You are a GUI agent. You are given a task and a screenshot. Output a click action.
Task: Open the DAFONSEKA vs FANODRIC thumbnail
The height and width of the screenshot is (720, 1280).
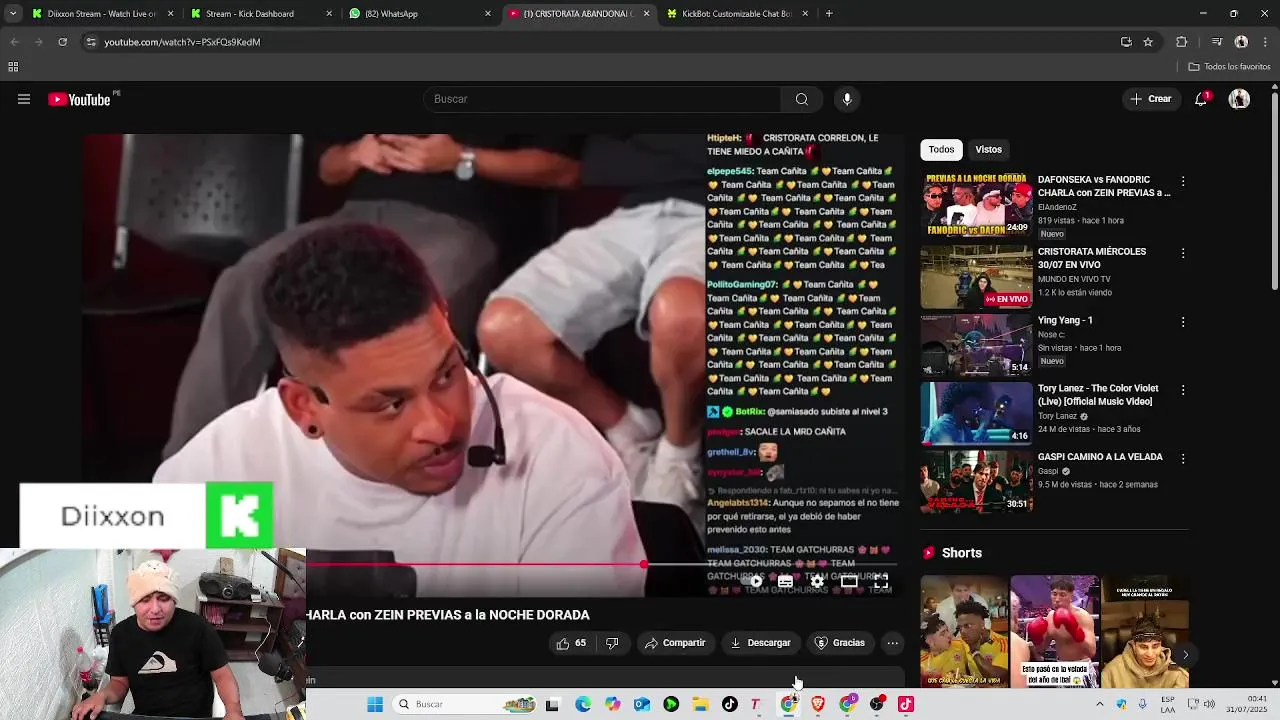(976, 206)
